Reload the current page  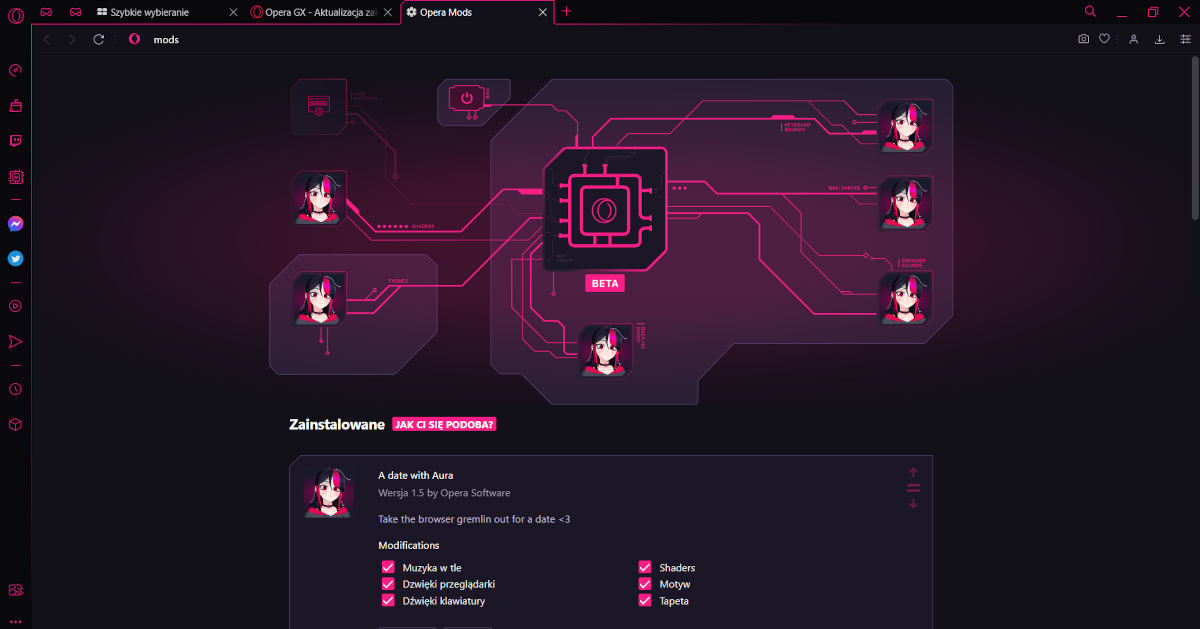[x=98, y=39]
